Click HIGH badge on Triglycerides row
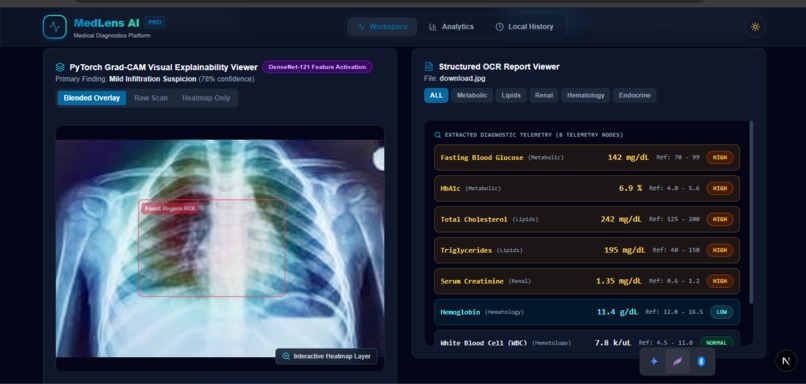806x384 pixels. 720,250
